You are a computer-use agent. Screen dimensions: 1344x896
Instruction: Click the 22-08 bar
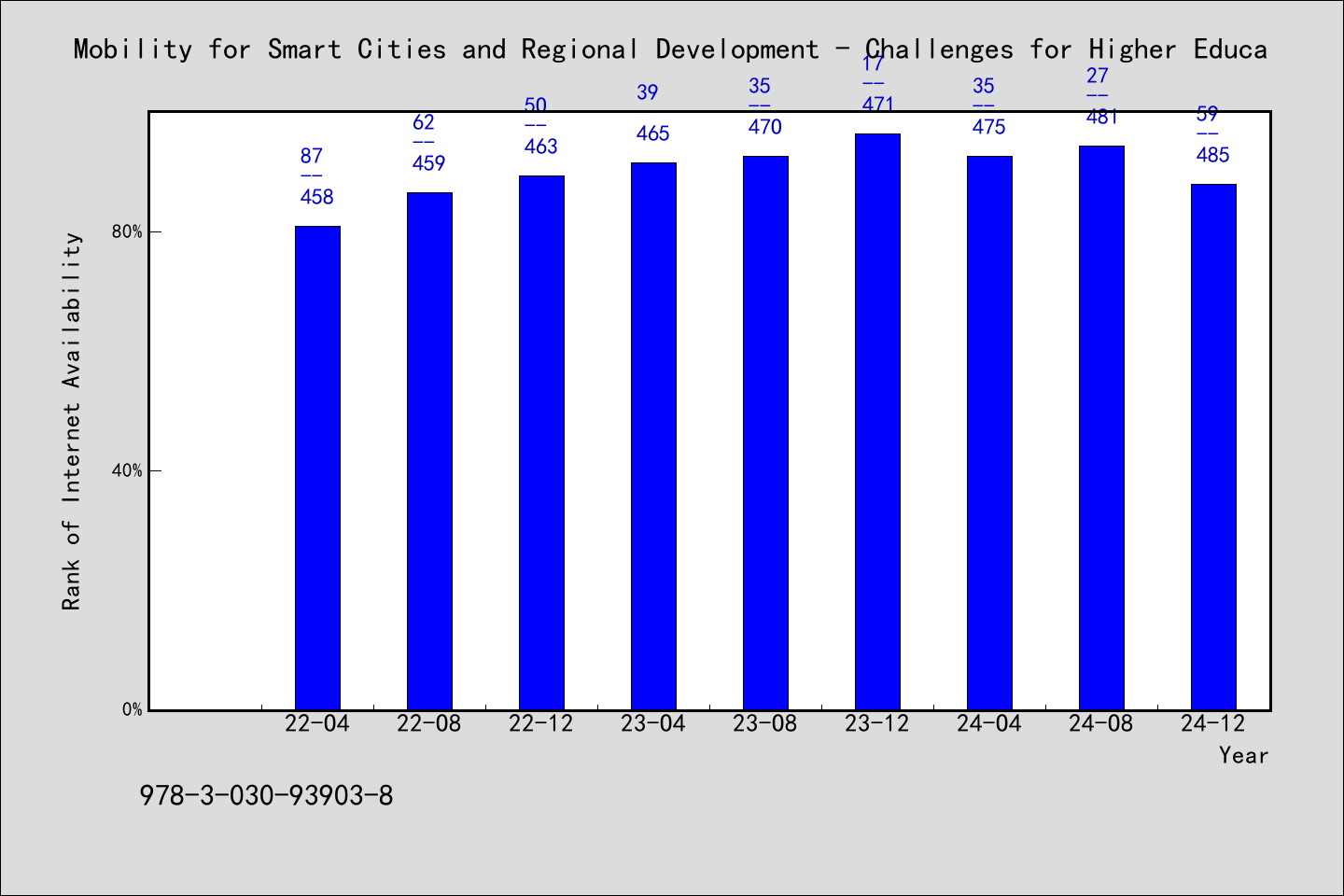pyautogui.click(x=429, y=451)
